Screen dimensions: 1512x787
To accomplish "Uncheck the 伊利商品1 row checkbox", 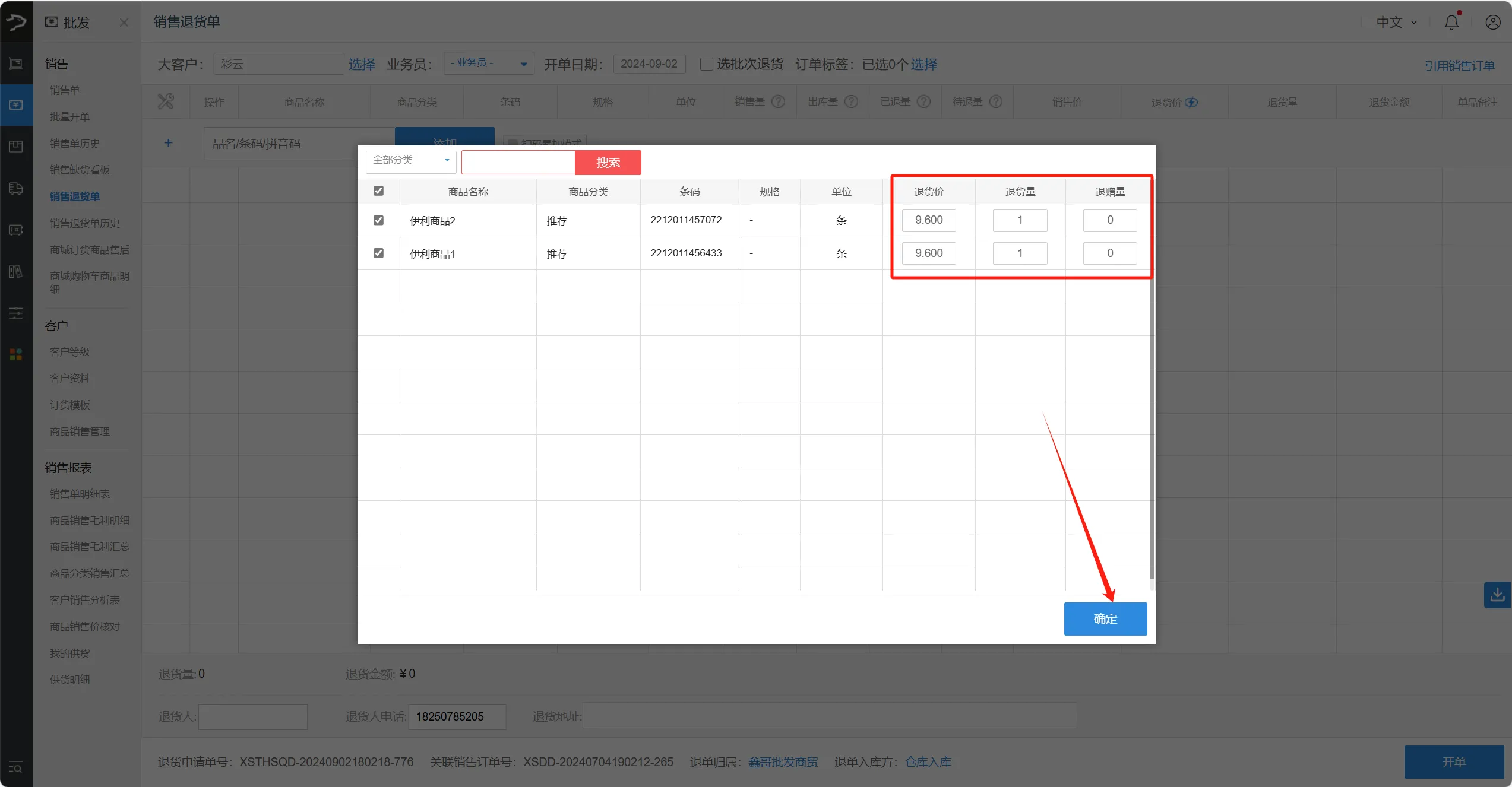I will tap(378, 253).
